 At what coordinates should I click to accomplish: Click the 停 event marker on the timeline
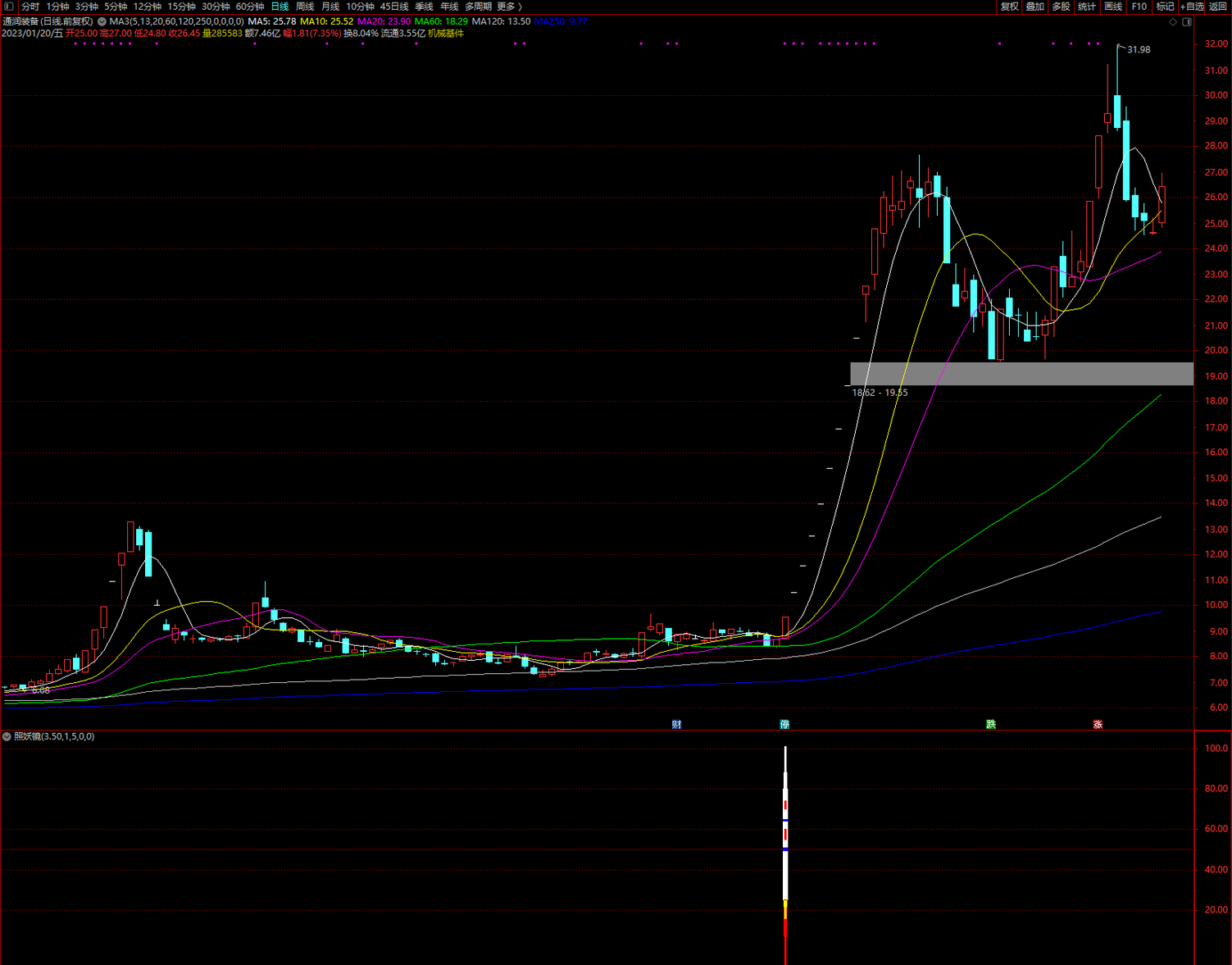pos(784,724)
